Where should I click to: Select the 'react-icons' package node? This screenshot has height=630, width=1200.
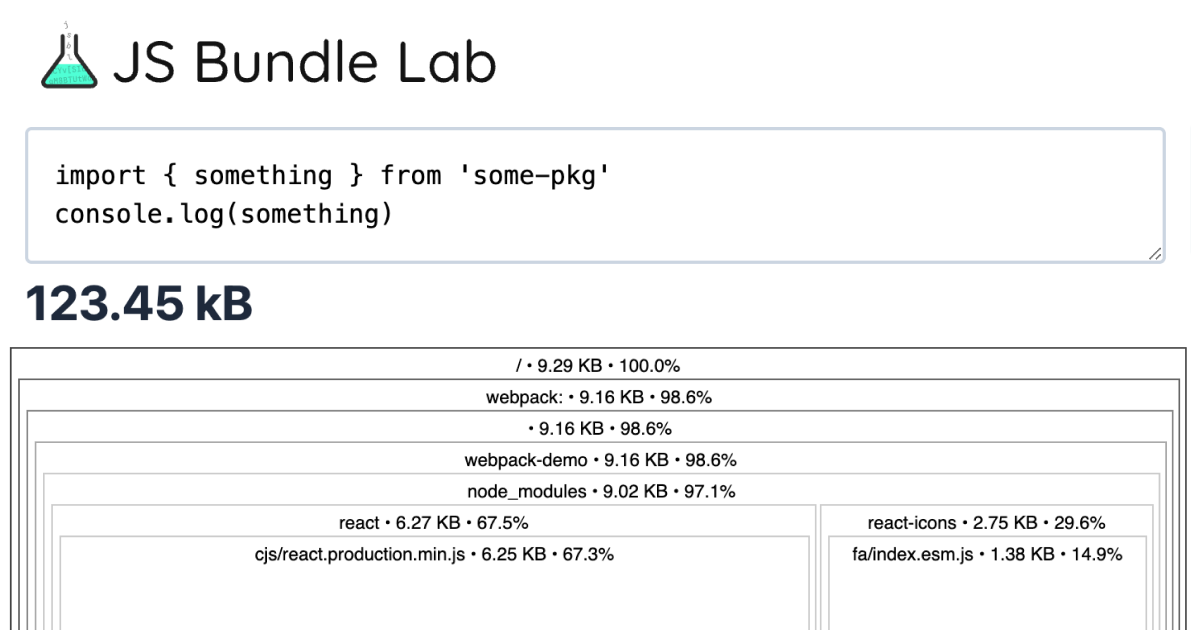click(x=985, y=521)
